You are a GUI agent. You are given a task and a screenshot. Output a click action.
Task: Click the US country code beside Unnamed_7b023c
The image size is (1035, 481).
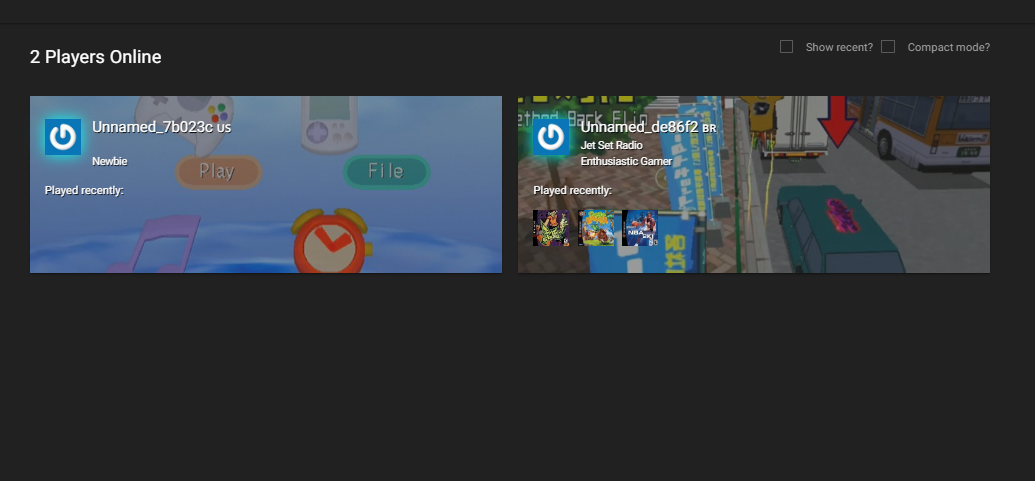(224, 127)
